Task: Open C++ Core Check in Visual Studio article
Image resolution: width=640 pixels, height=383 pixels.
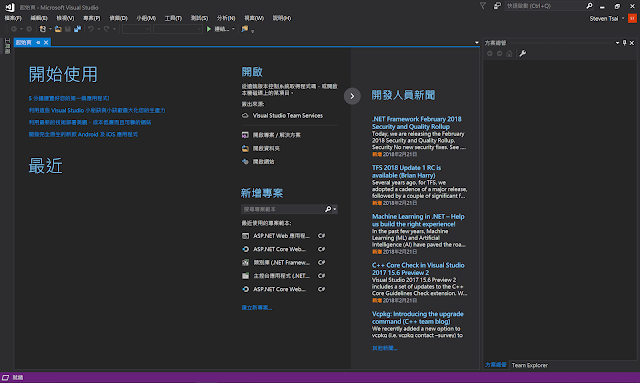Action: tap(418, 269)
